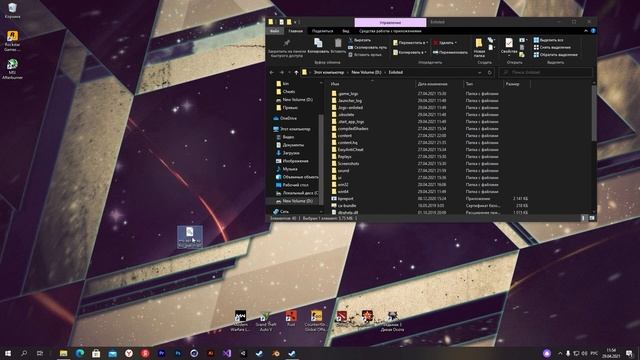Select This PC (Этот компьютер) in navigation pane
640x360 pixels.
(x=292, y=129)
